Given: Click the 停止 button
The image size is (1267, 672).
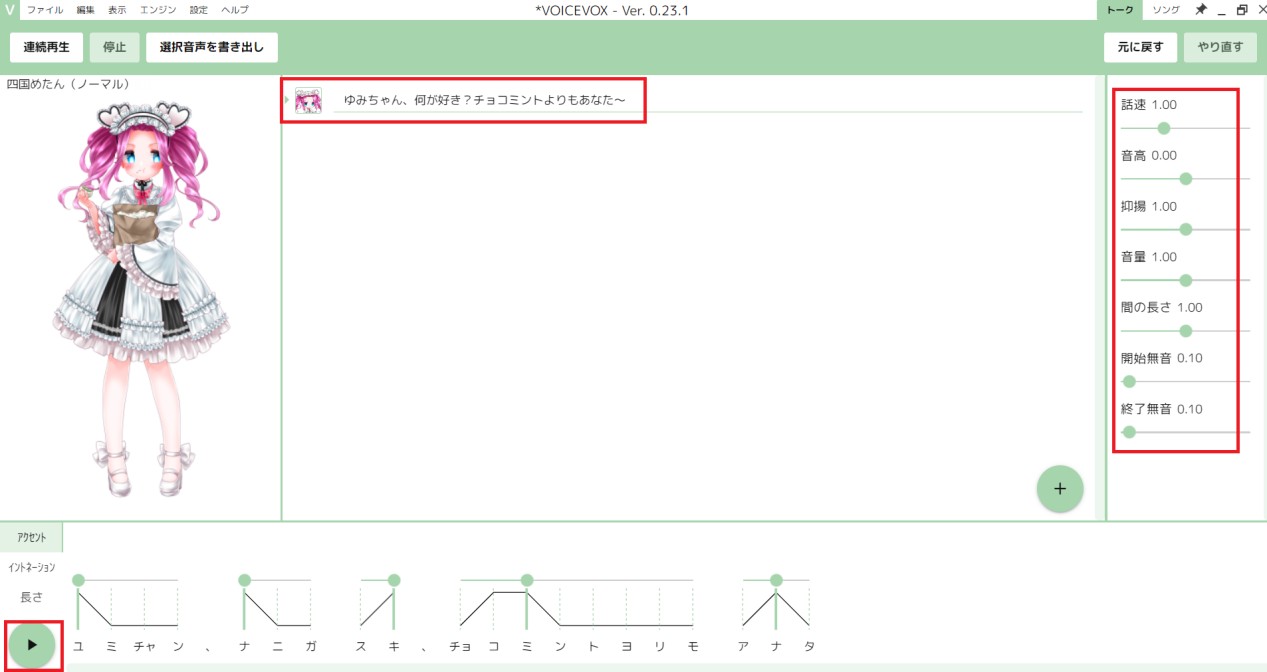Looking at the screenshot, I should [114, 47].
